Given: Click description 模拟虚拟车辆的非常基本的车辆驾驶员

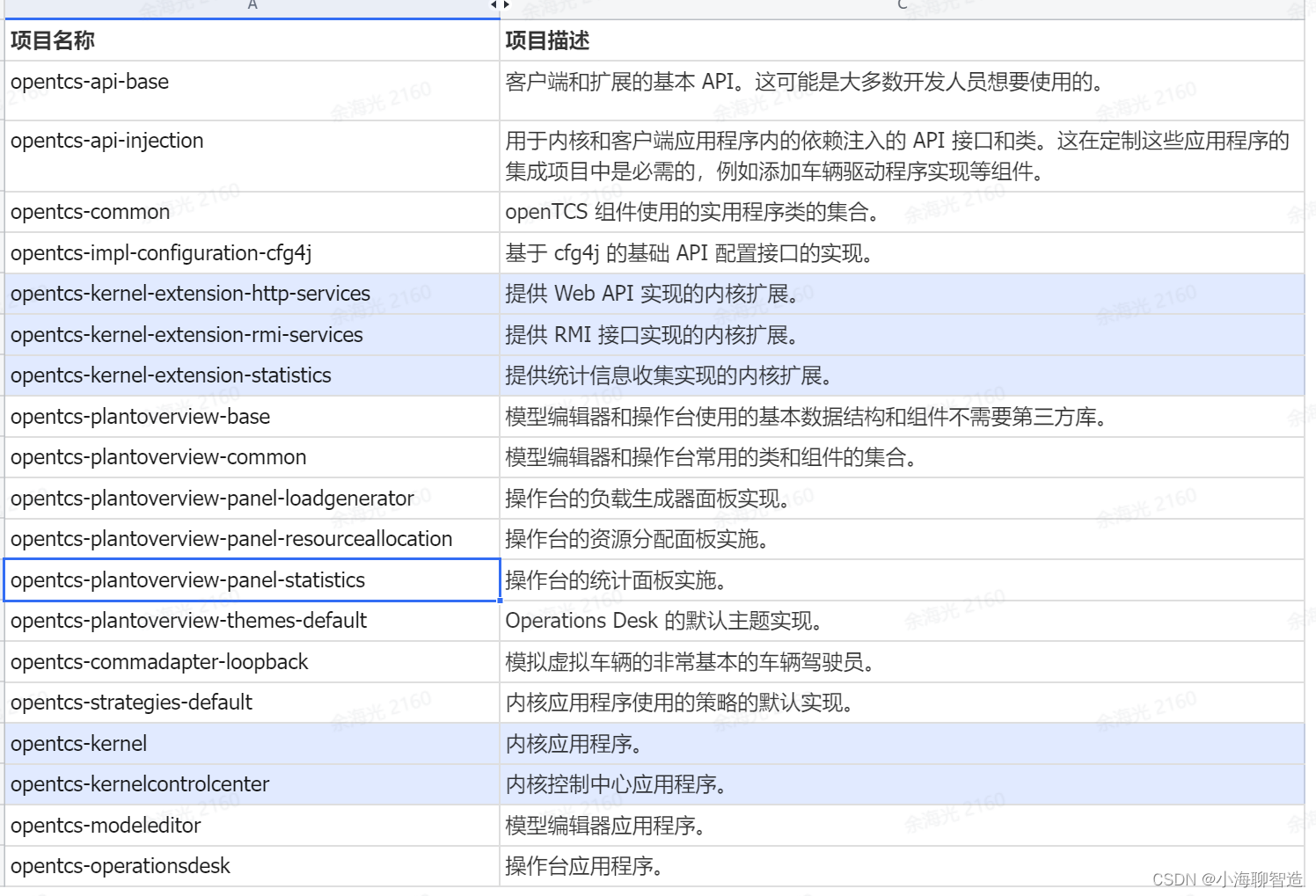Looking at the screenshot, I should click(x=902, y=662).
